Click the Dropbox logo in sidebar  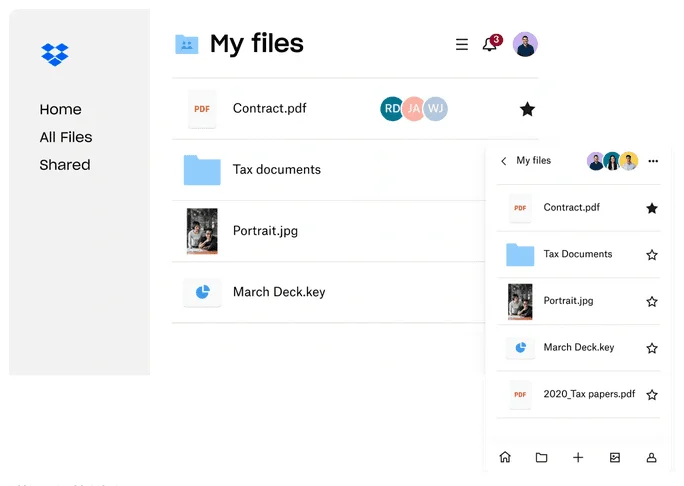point(55,55)
